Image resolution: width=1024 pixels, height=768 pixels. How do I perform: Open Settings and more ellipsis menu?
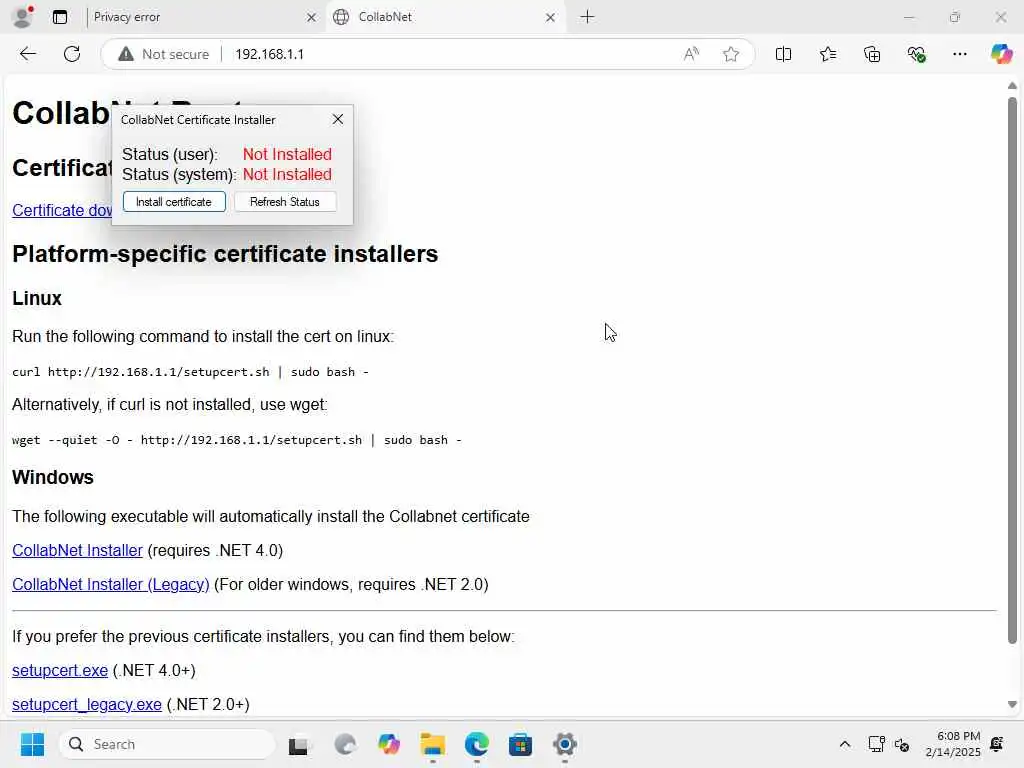[x=959, y=54]
